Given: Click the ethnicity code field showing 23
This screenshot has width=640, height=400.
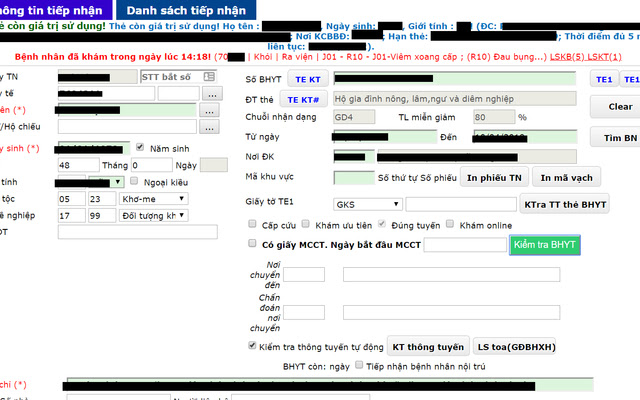Looking at the screenshot, I should tap(102, 199).
